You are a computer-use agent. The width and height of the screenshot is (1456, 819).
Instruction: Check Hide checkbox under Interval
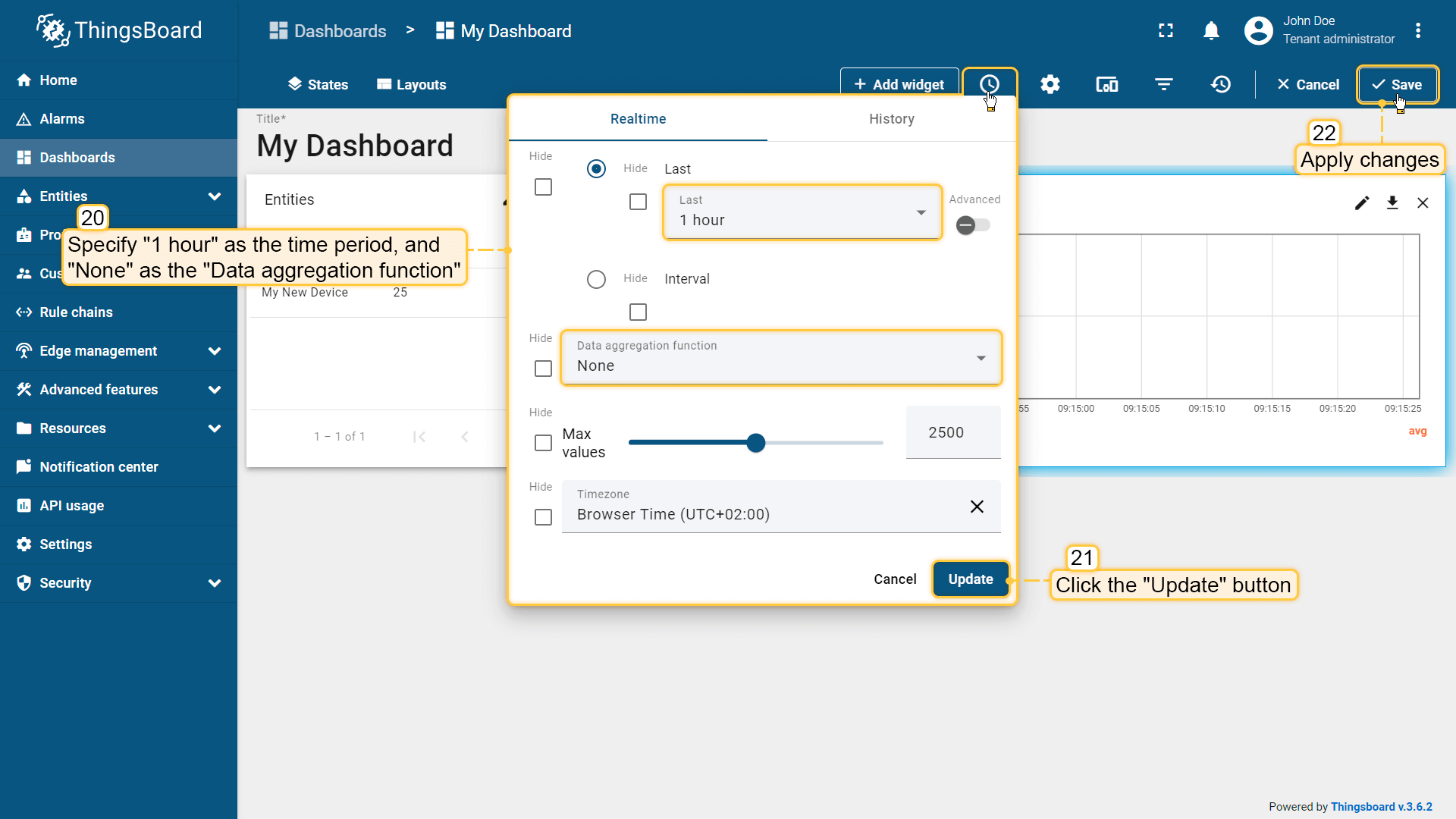[638, 312]
